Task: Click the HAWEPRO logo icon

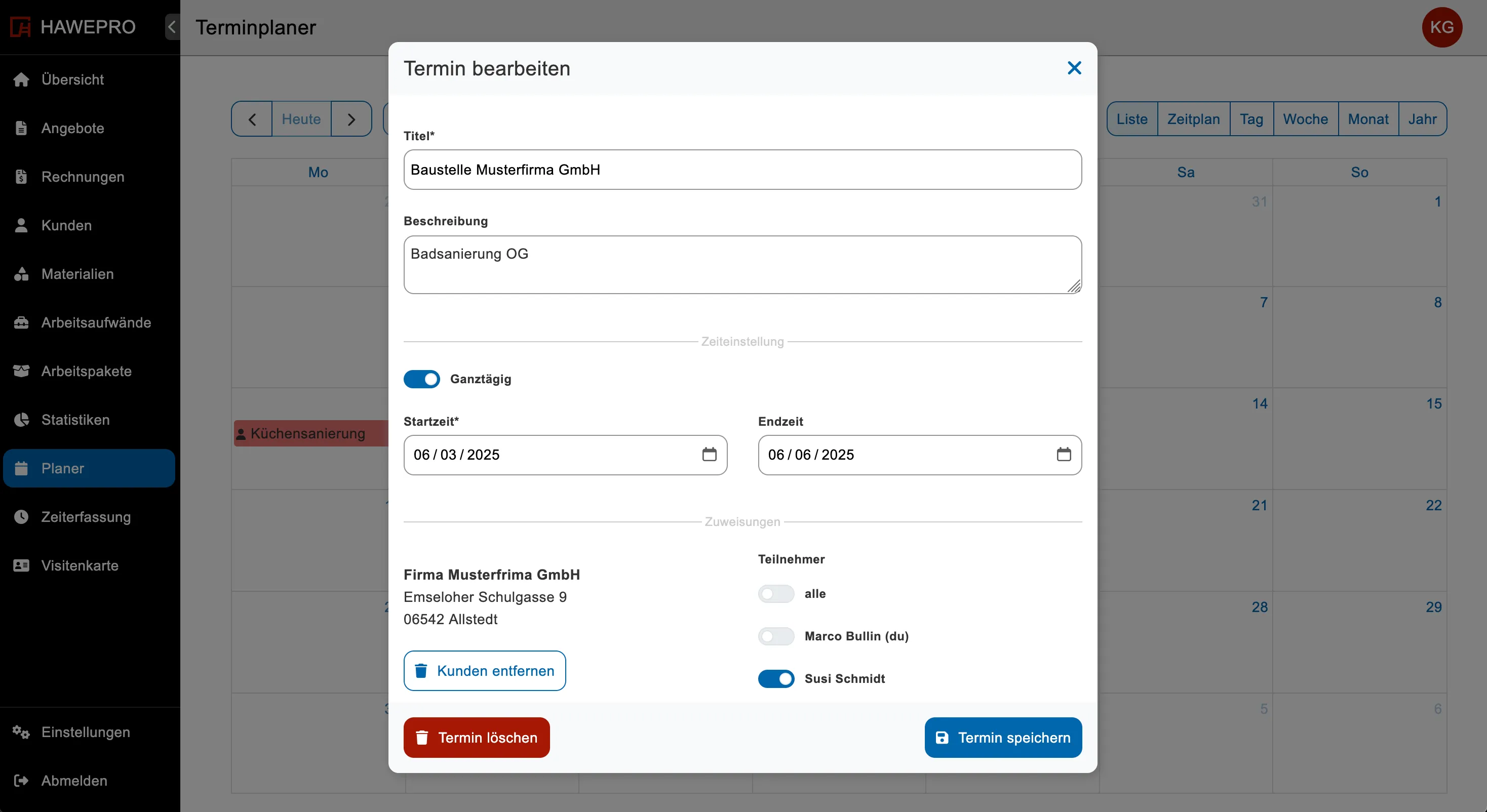Action: click(x=21, y=27)
